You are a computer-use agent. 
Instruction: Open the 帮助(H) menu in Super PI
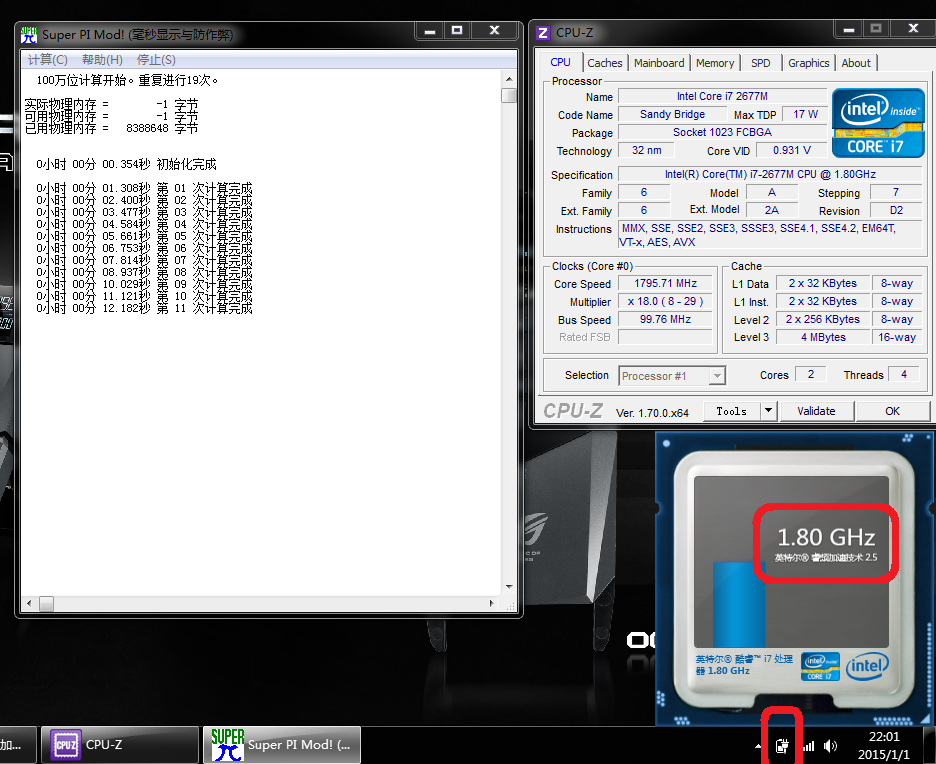102,60
